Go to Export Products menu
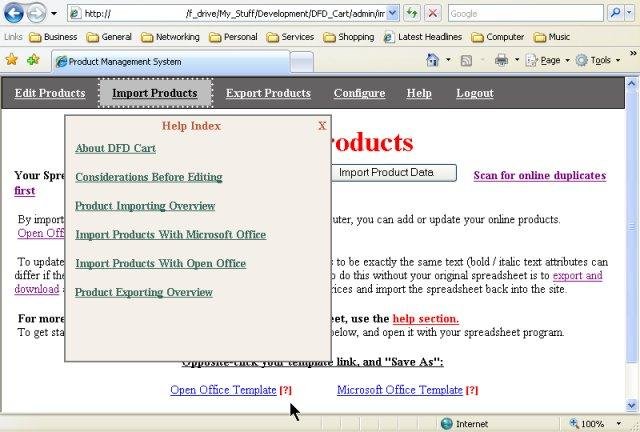 click(268, 93)
